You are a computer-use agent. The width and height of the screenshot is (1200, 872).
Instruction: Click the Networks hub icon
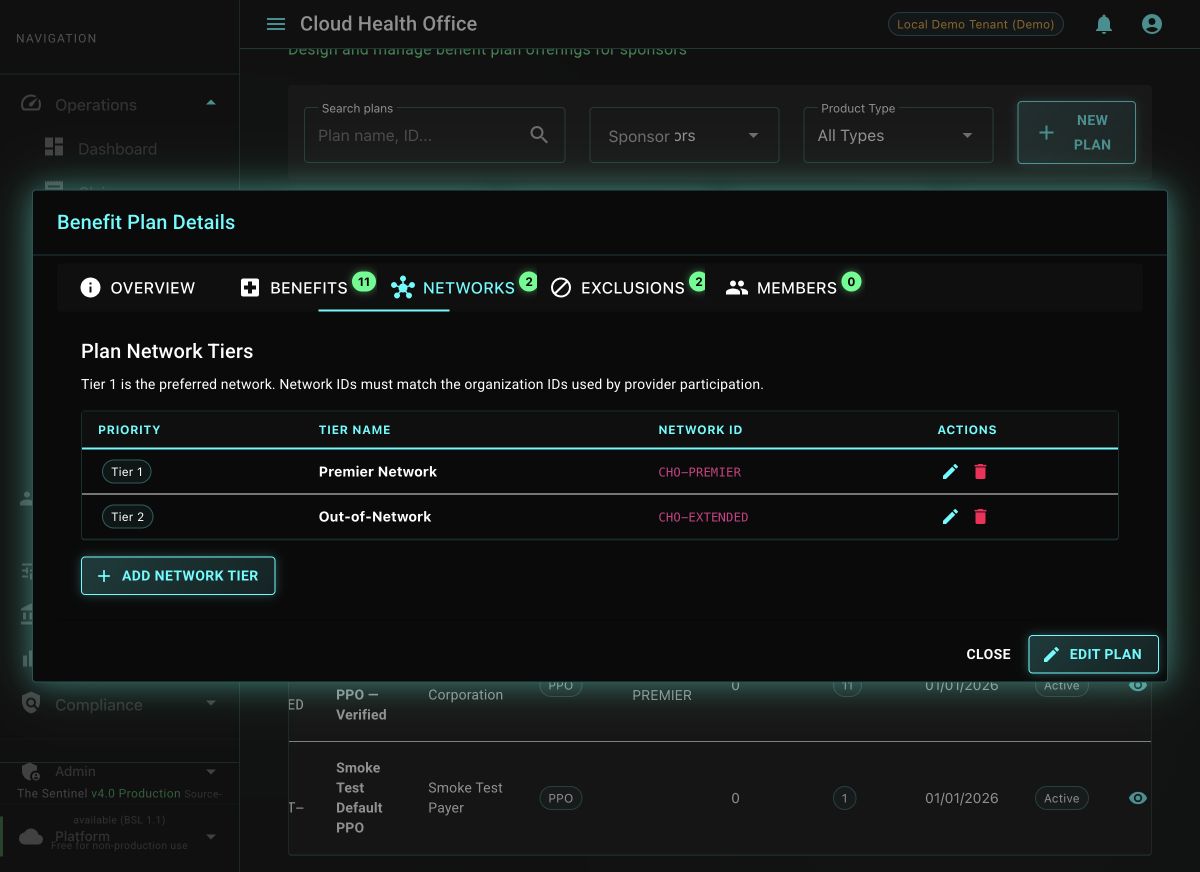pos(402,288)
